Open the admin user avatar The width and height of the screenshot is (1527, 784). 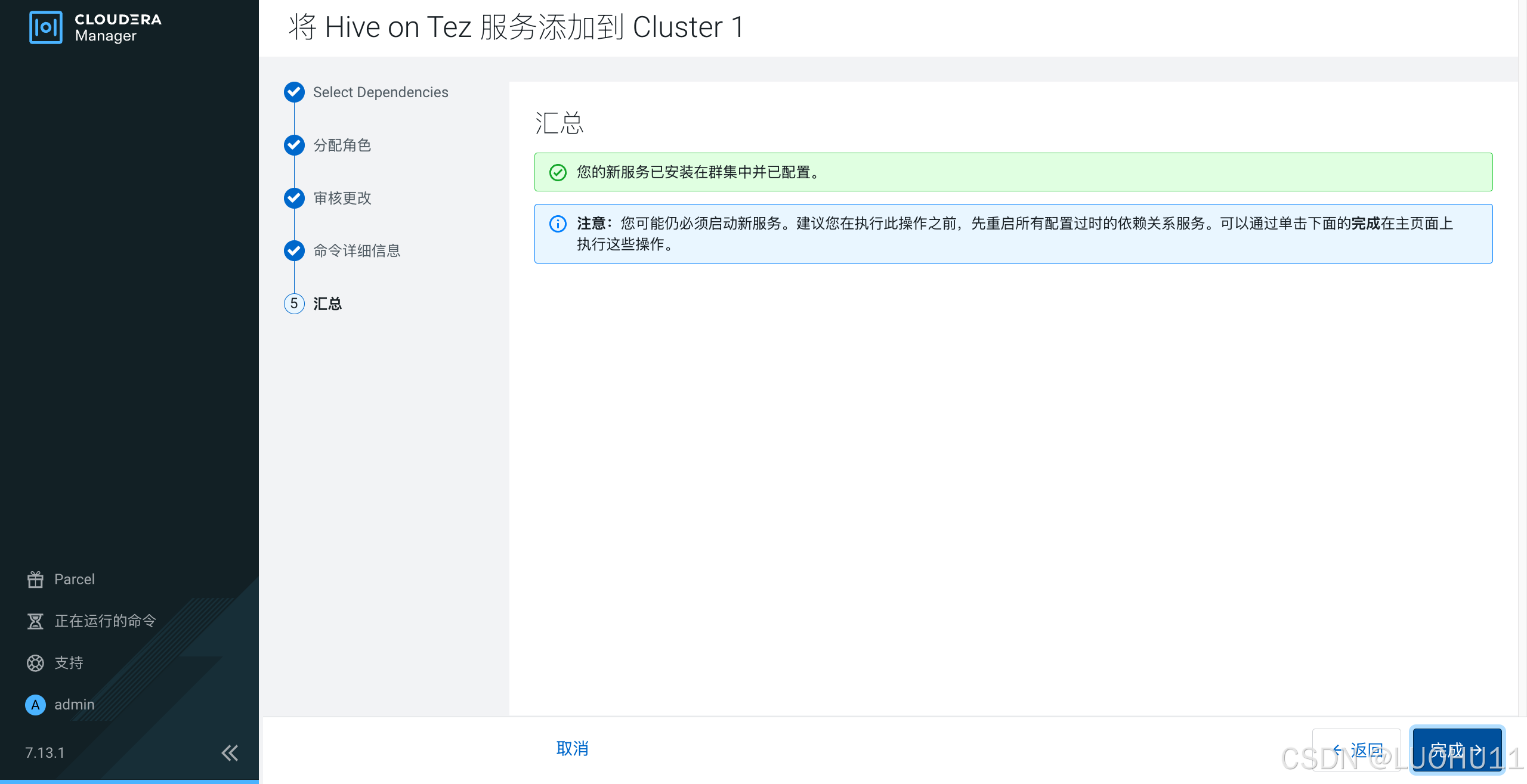click(x=35, y=704)
